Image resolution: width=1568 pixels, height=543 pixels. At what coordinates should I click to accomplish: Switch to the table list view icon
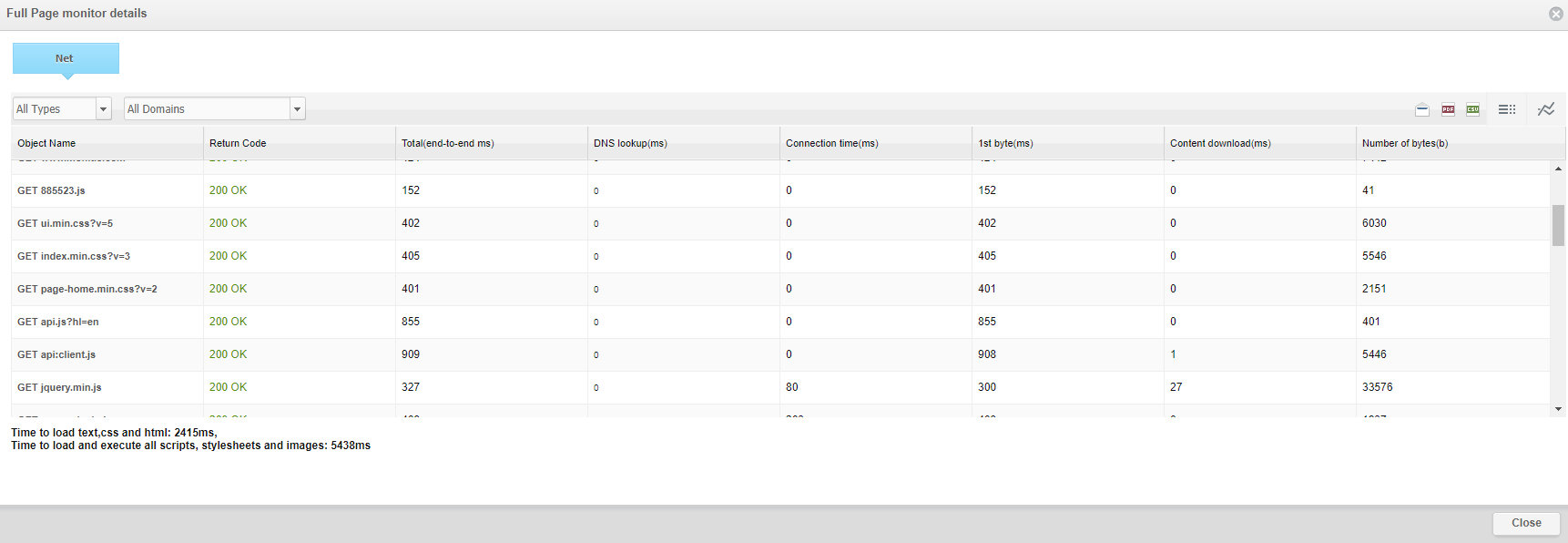pos(1507,109)
